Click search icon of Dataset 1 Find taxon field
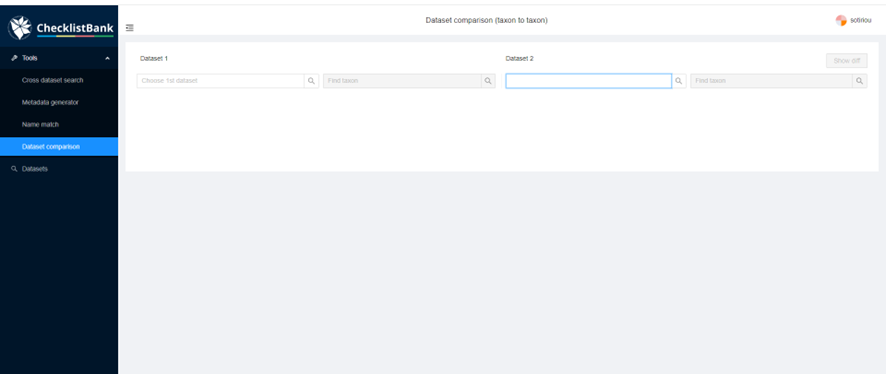 click(488, 81)
